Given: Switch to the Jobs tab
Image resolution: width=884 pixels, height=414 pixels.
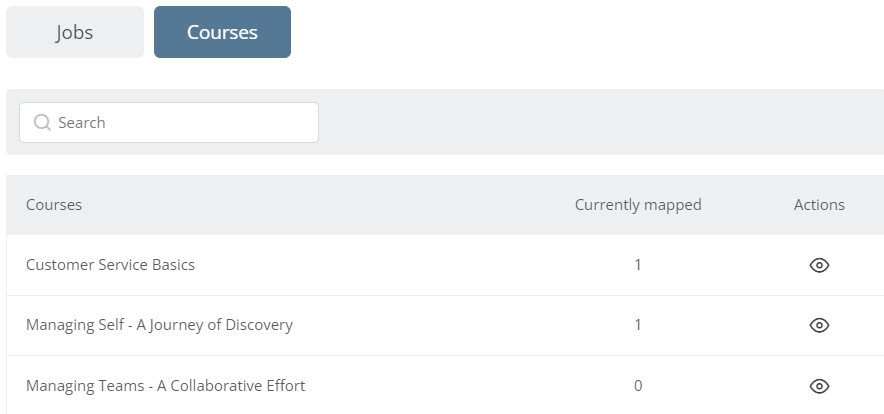Looking at the screenshot, I should pos(75,32).
